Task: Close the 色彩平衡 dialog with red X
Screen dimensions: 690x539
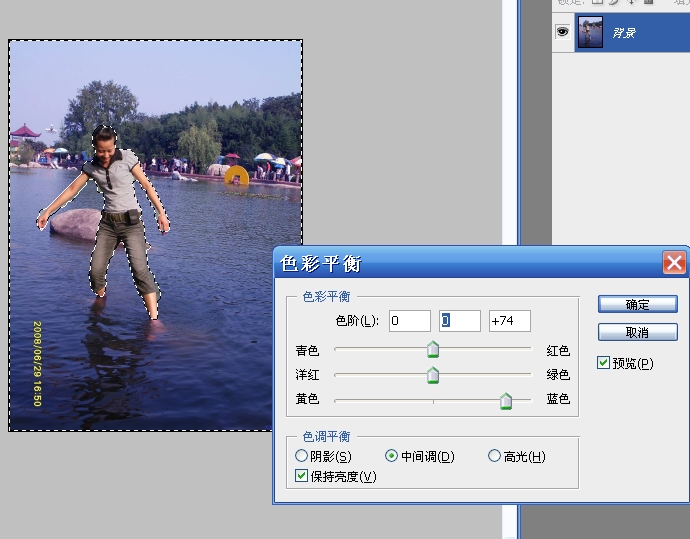Action: [x=674, y=263]
